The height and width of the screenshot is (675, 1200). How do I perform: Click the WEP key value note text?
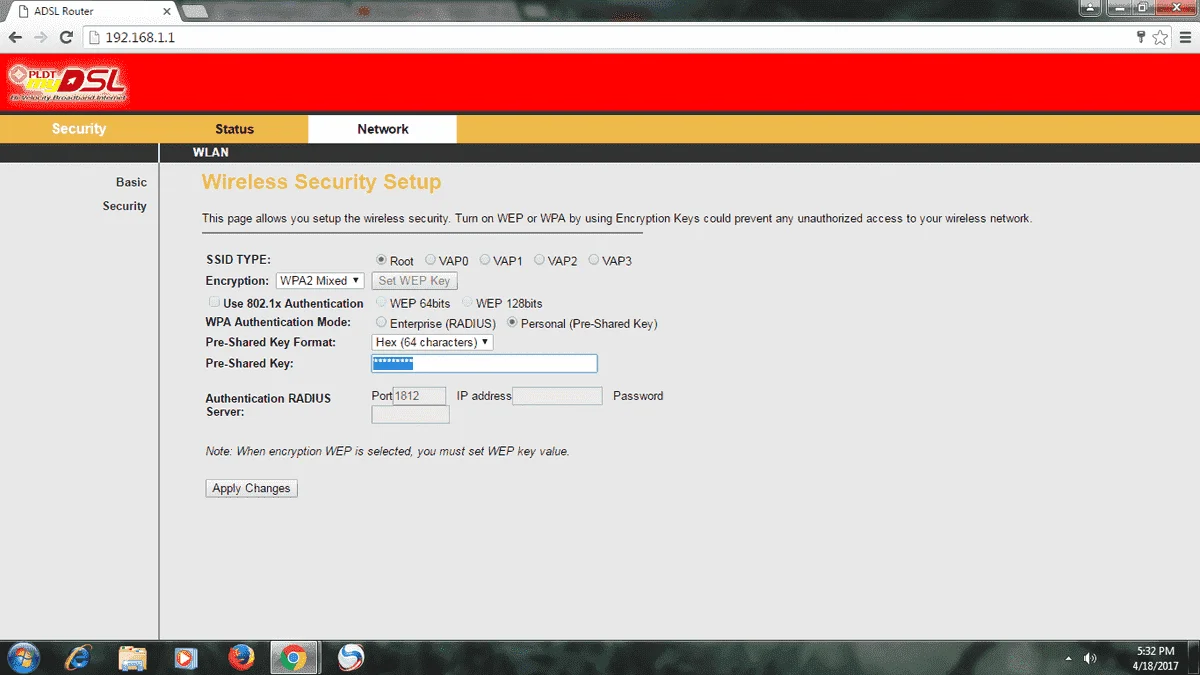click(x=387, y=451)
